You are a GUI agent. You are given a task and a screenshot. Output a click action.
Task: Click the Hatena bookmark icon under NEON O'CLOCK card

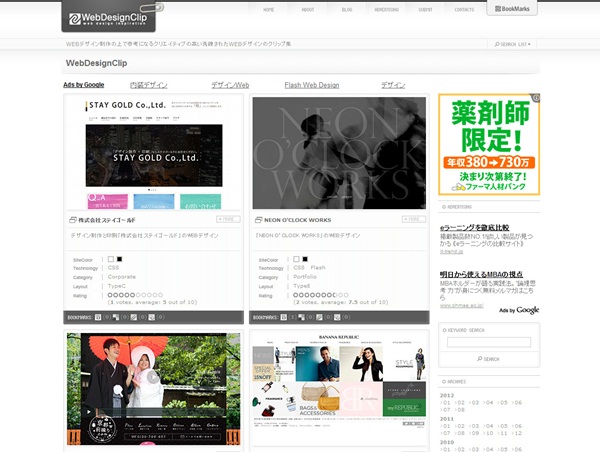[x=284, y=317]
